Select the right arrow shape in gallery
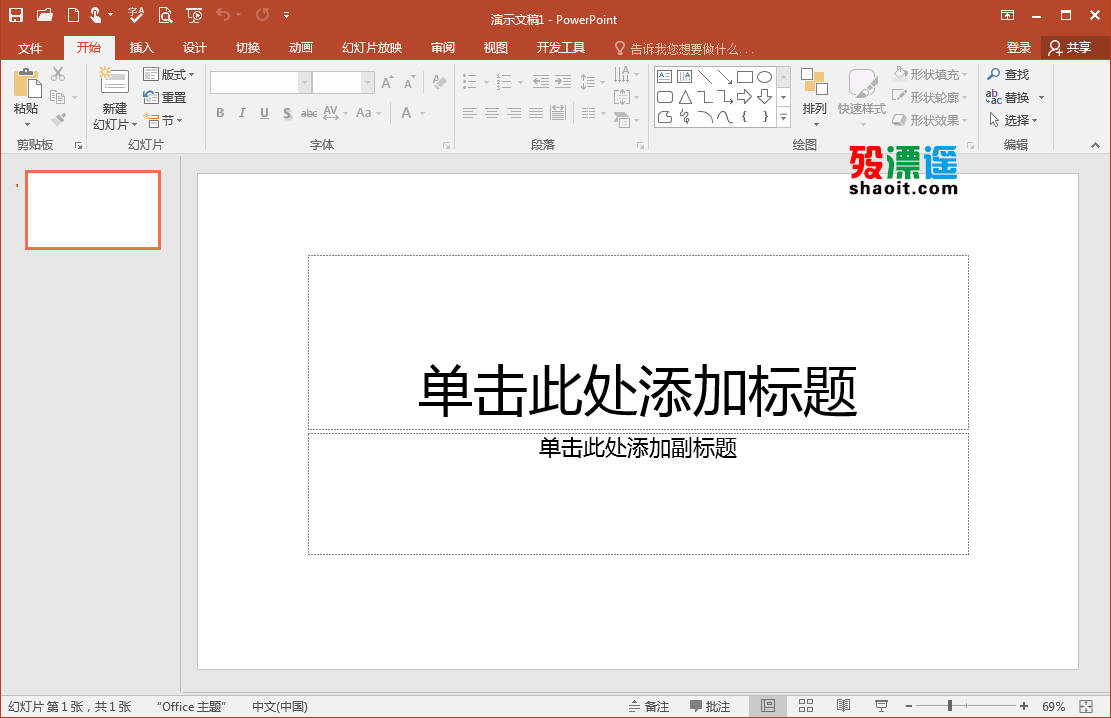This screenshot has height=718, width=1111. [x=744, y=97]
